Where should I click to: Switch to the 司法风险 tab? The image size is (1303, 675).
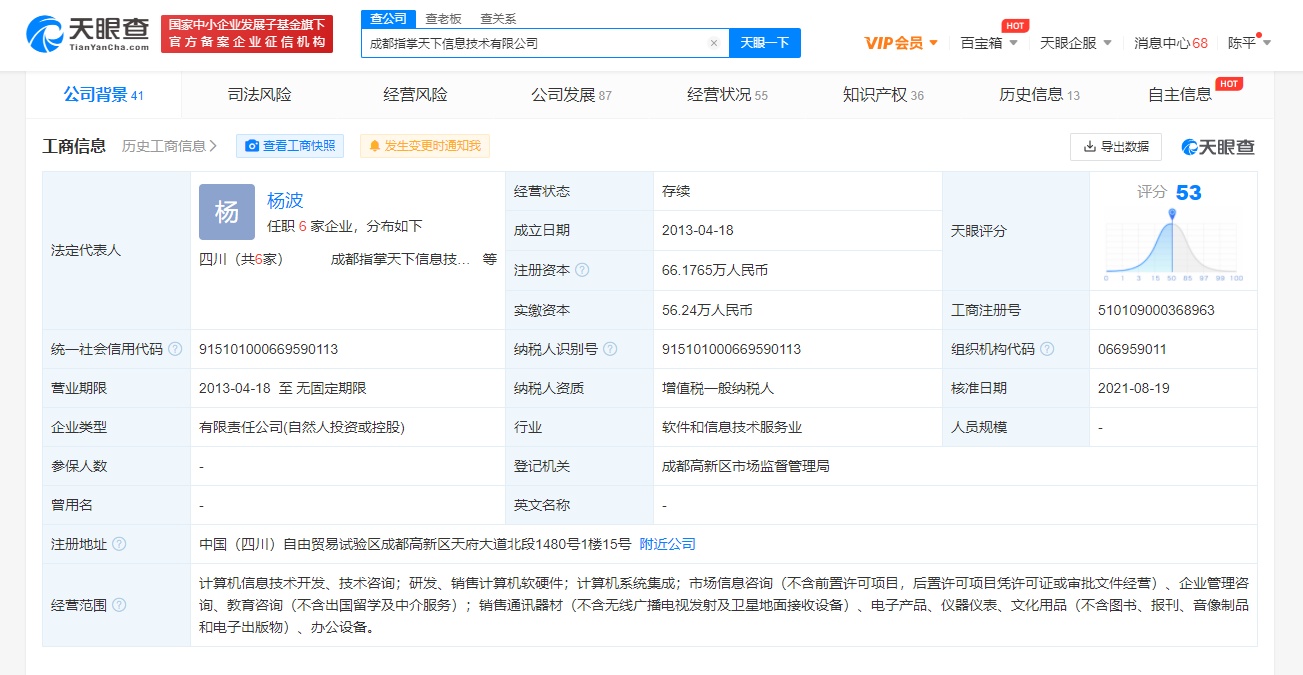pos(259,95)
